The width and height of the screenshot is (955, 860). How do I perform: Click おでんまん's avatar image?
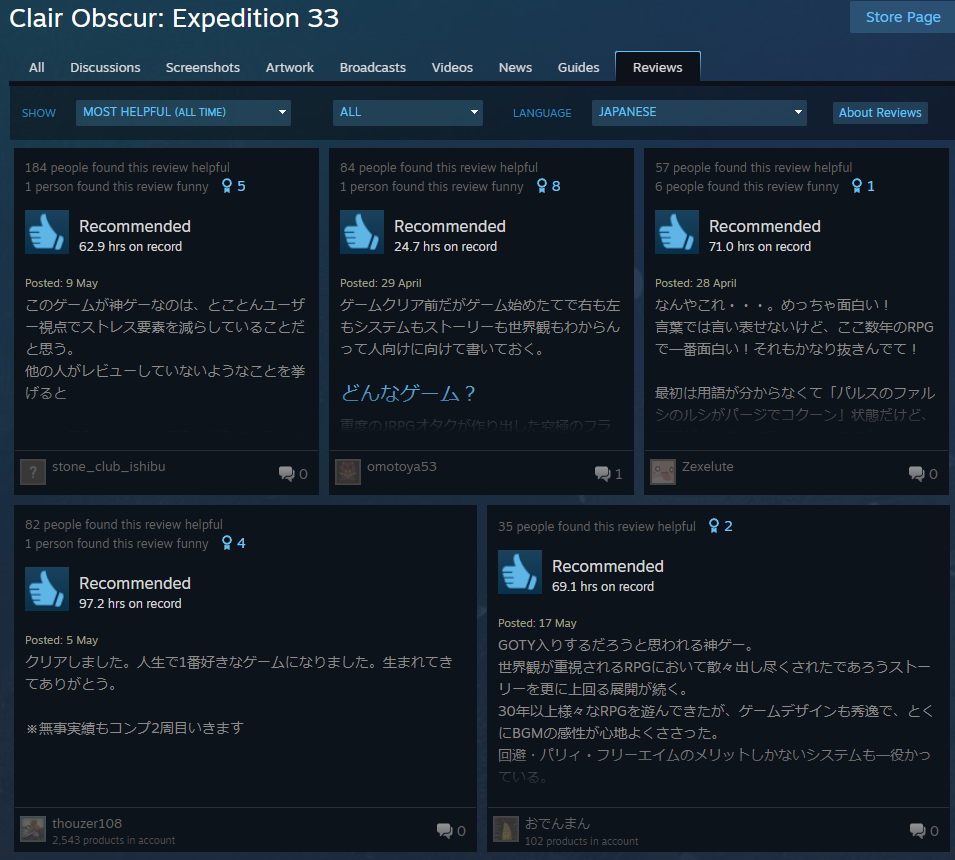click(x=506, y=829)
